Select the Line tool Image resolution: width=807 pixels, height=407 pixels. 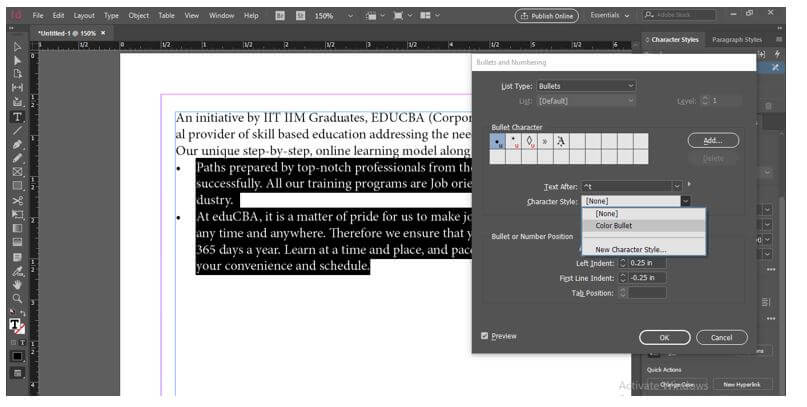point(17,131)
